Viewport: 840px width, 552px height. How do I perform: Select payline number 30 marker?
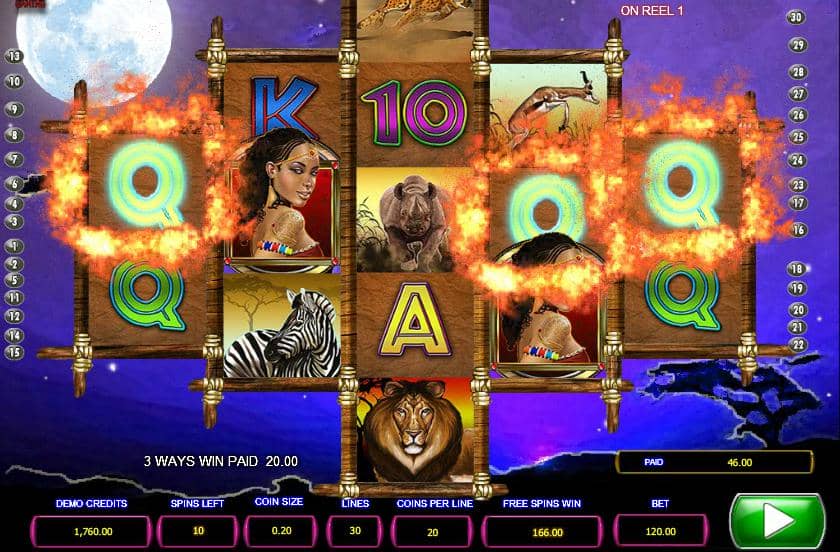tap(796, 17)
